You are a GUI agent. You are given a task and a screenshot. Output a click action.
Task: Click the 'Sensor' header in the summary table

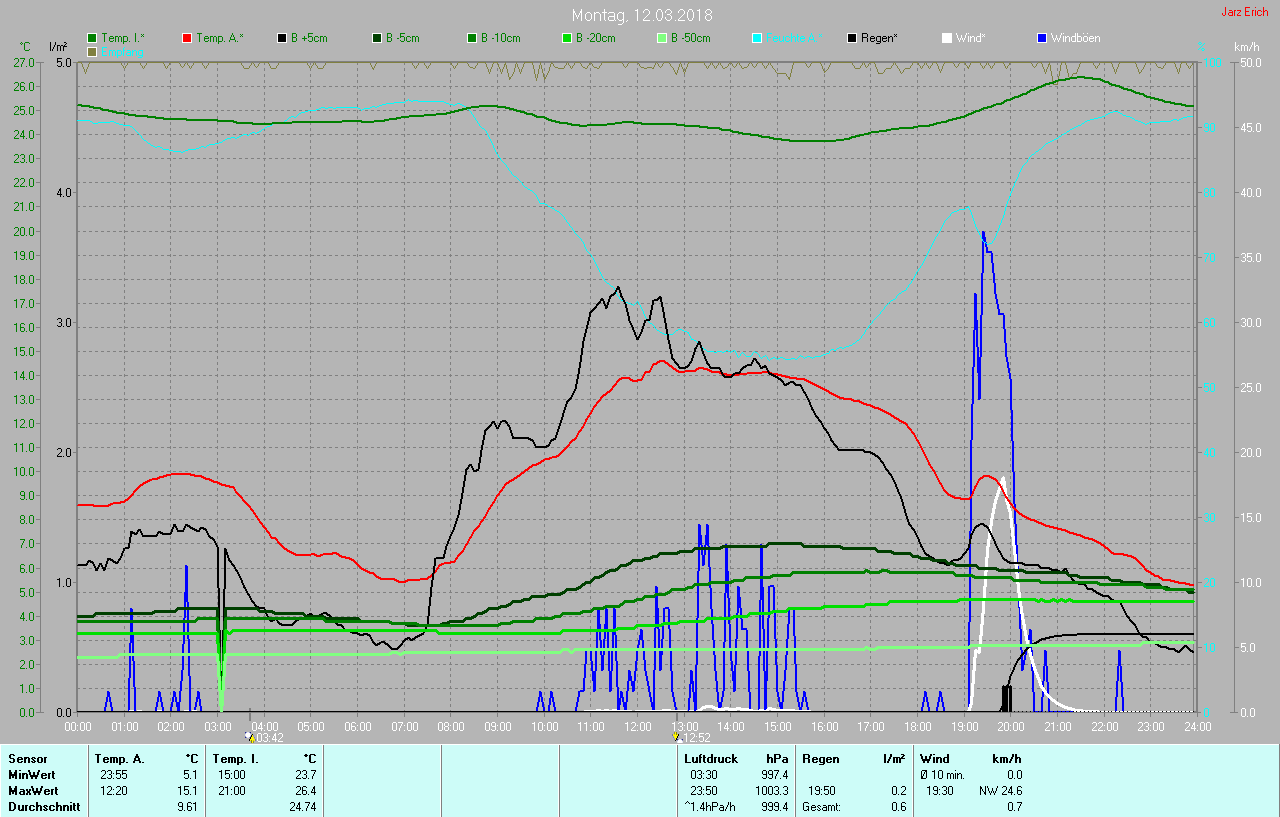[27, 759]
